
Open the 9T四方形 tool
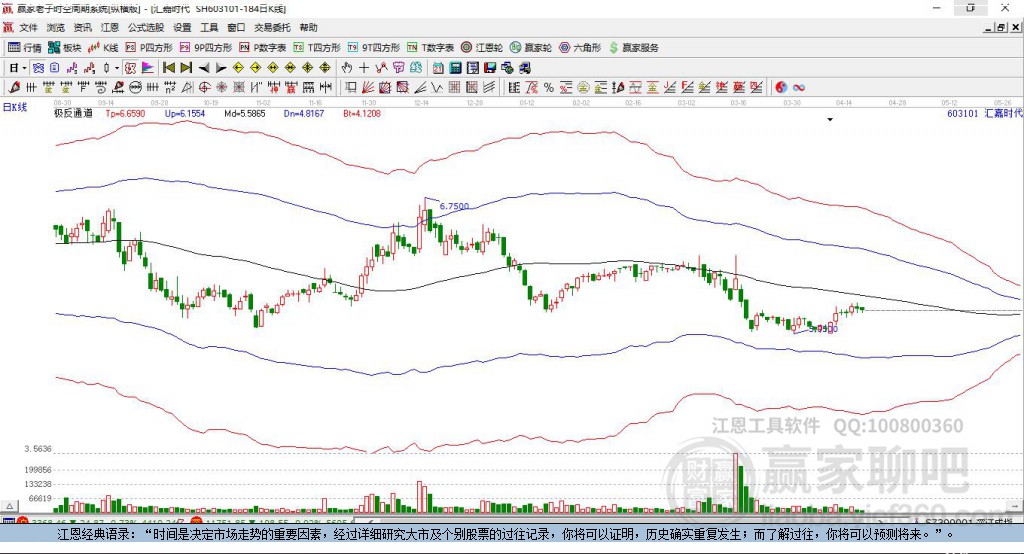[374, 48]
